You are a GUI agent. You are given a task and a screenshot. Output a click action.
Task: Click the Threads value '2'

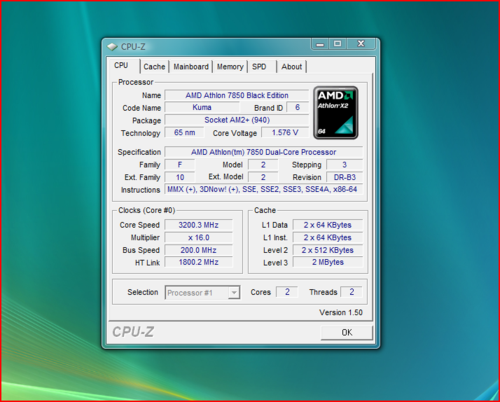352,292
